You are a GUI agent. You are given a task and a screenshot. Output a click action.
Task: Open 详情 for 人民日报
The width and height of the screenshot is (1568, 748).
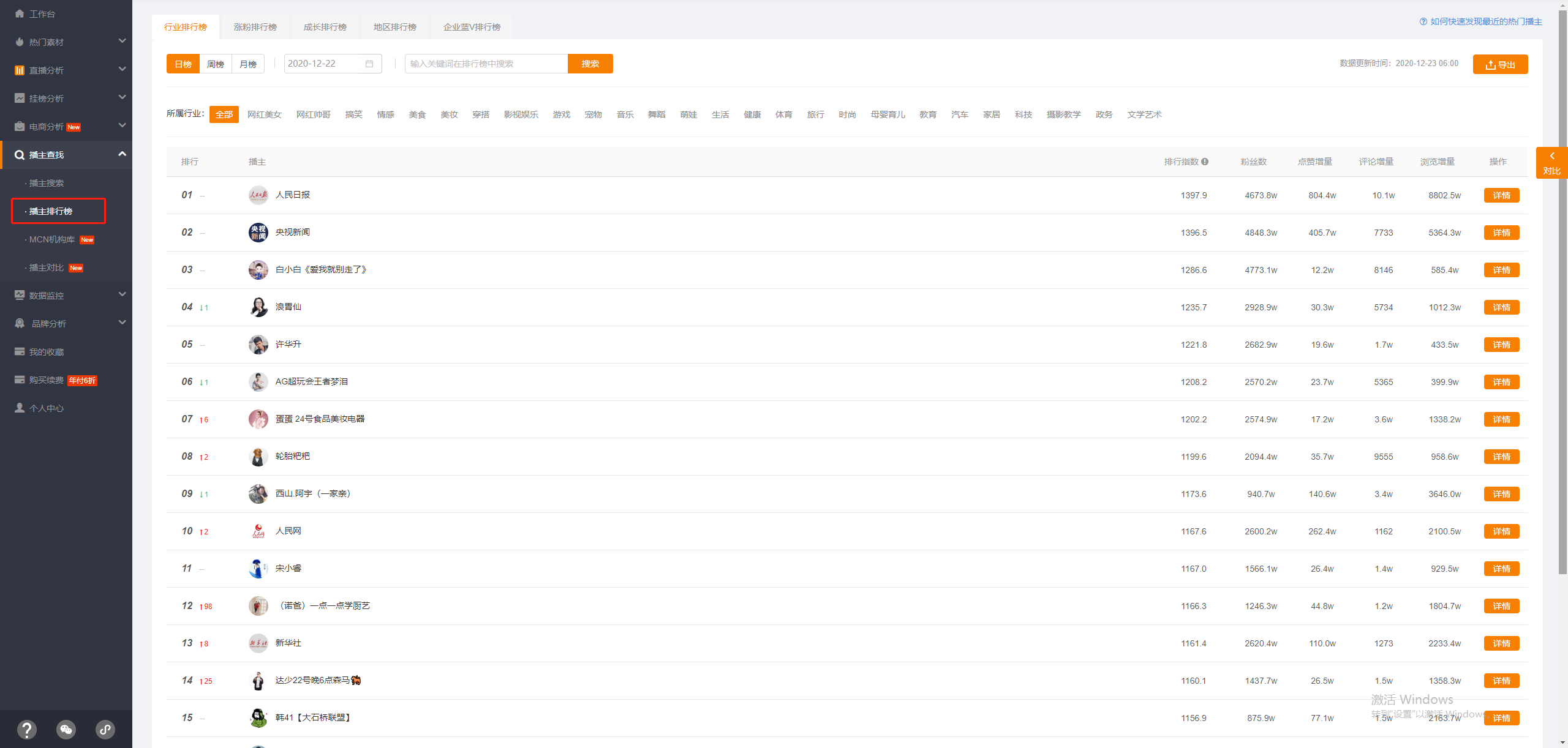(1501, 195)
